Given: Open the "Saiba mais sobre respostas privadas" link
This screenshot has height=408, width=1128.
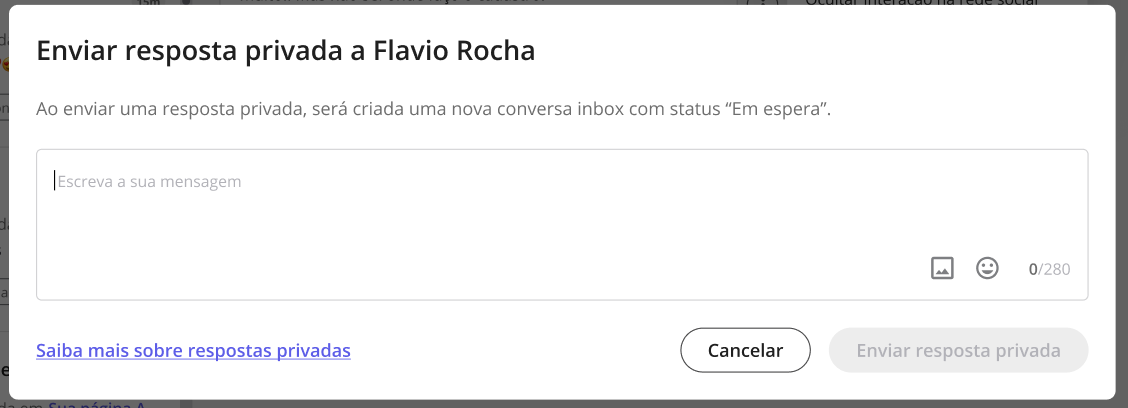Looking at the screenshot, I should (193, 351).
